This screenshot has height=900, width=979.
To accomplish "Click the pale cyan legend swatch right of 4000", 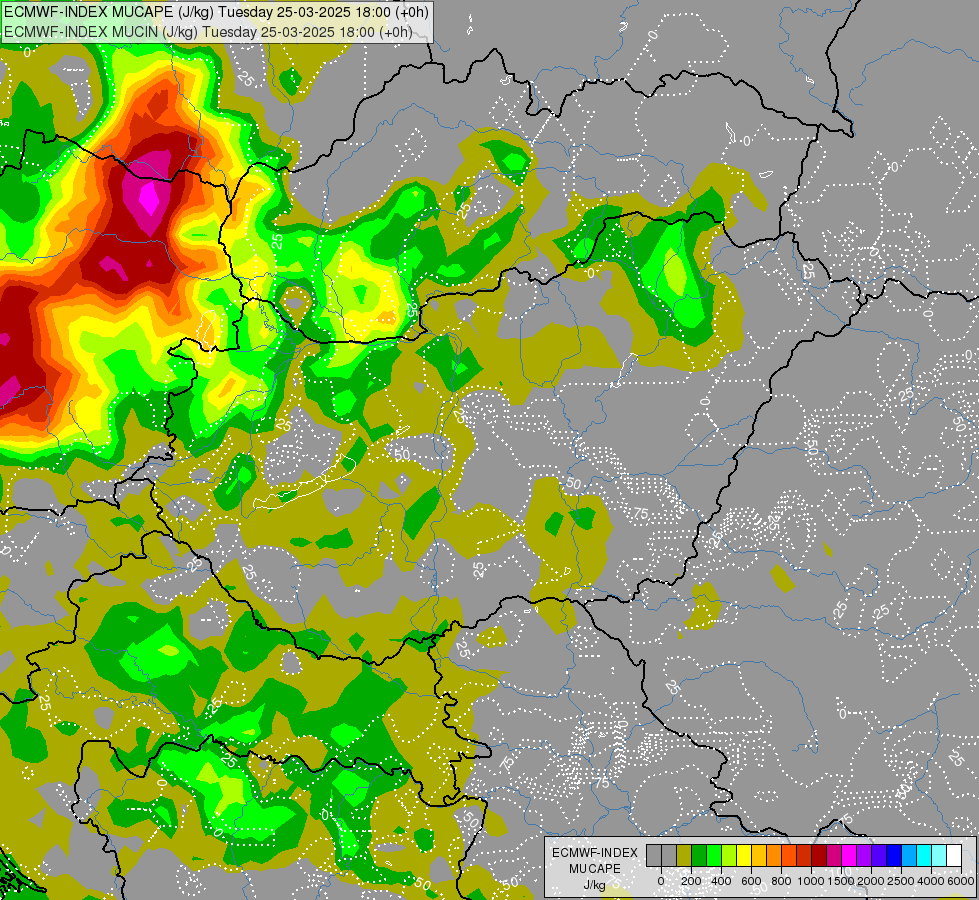I will [940, 855].
